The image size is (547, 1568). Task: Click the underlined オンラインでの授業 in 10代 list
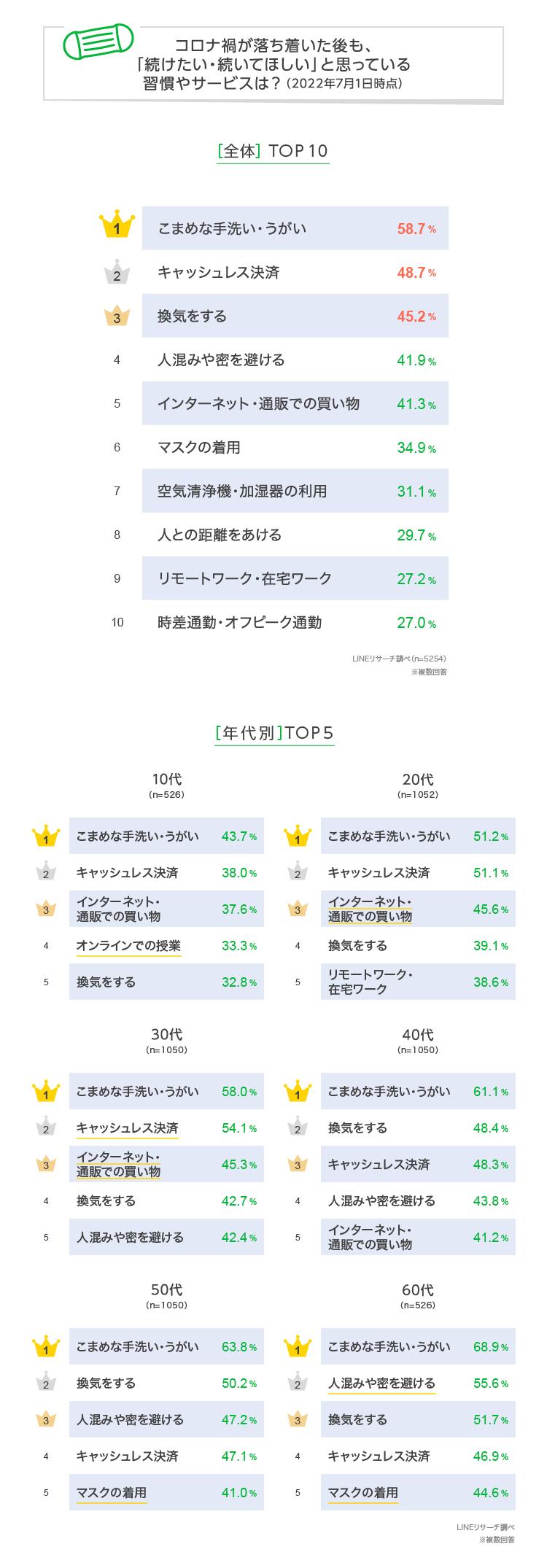(x=128, y=946)
